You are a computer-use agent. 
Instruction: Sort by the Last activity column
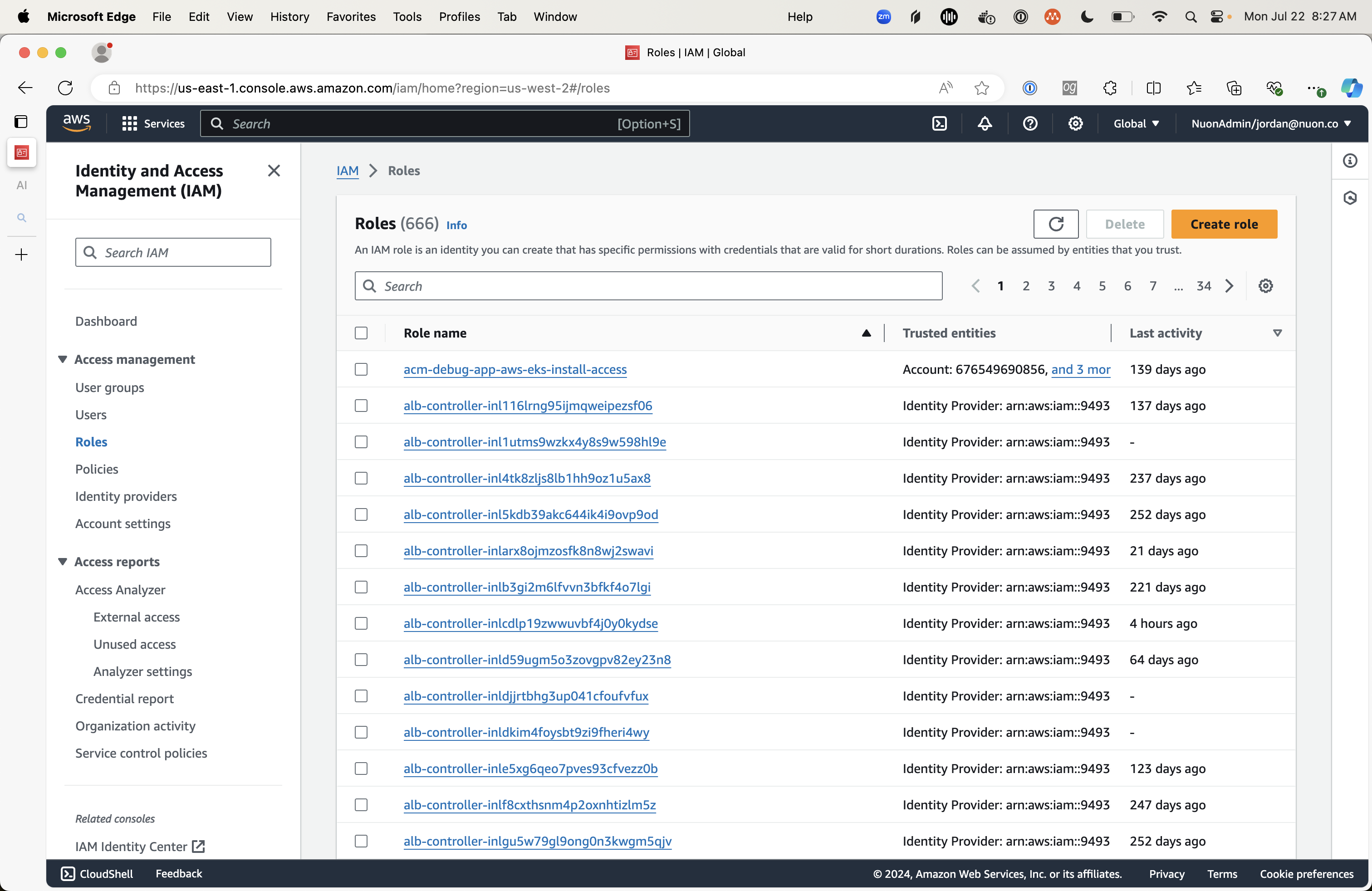(x=1165, y=333)
